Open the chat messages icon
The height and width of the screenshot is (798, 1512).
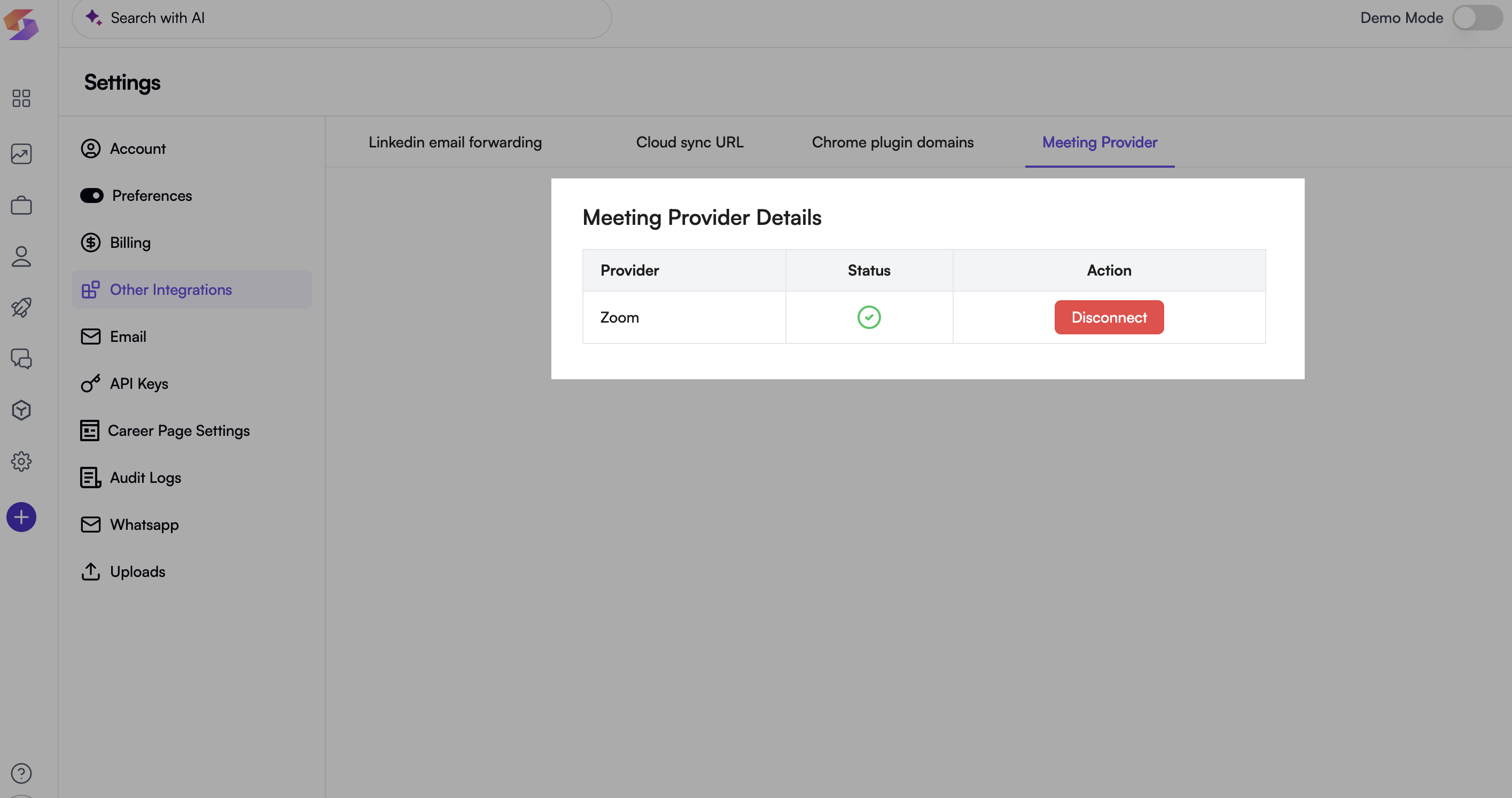(x=21, y=358)
